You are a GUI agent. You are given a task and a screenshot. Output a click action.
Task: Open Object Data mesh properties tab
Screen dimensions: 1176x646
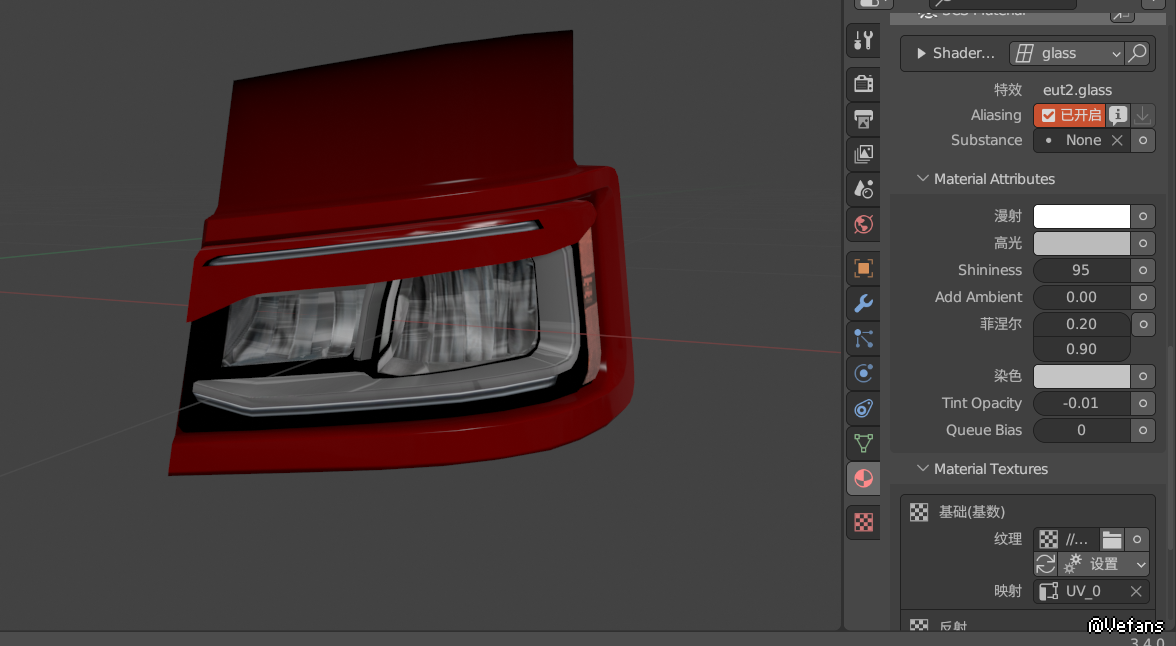point(863,443)
